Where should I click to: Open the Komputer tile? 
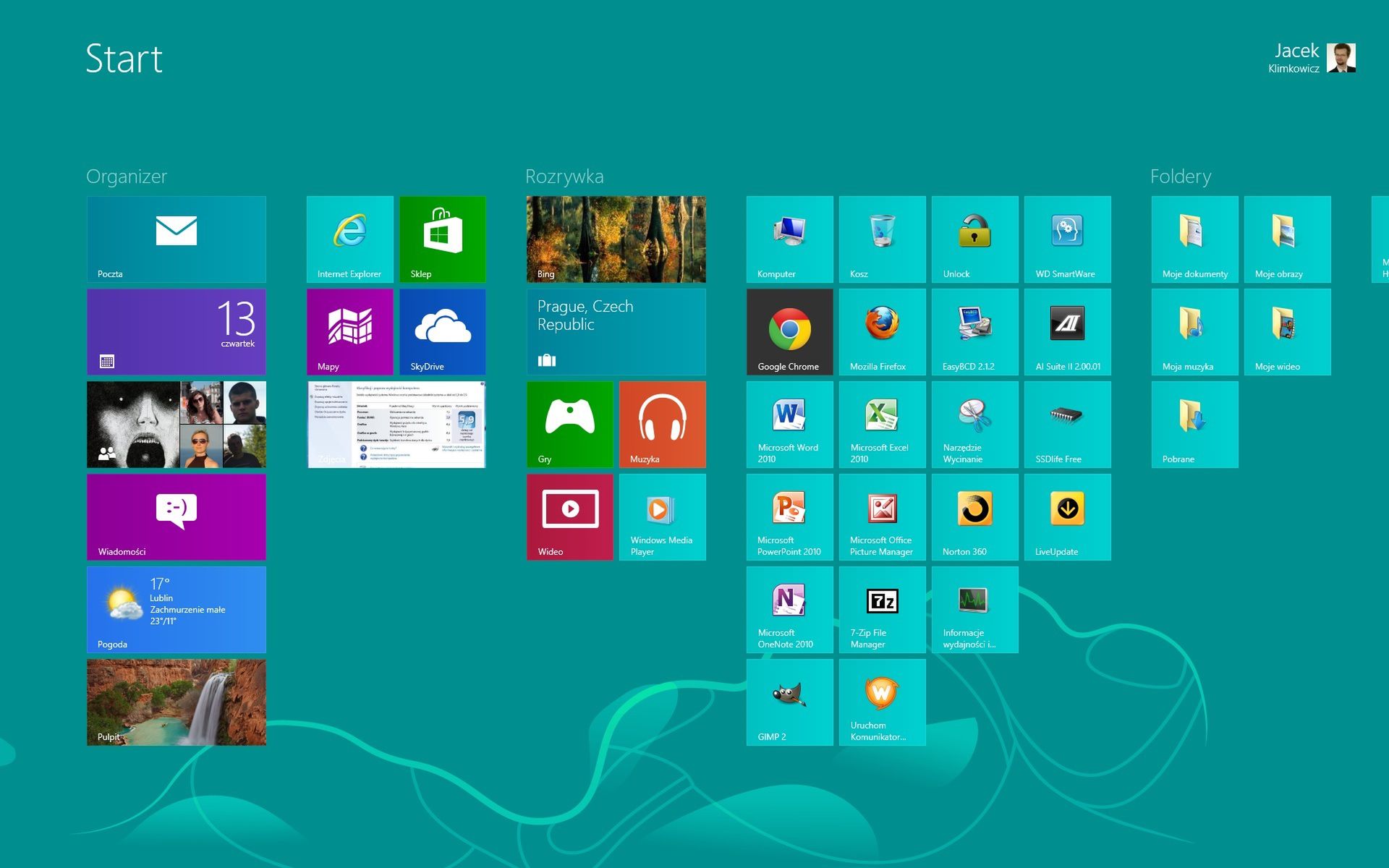pos(790,239)
